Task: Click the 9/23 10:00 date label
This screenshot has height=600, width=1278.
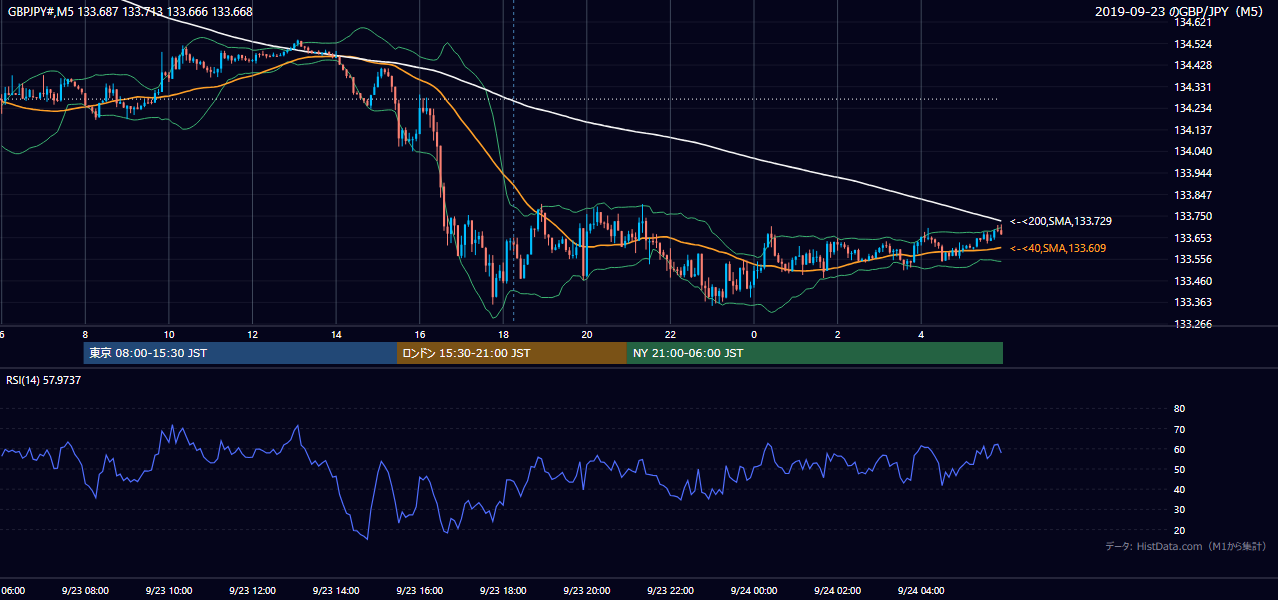Action: tap(168, 590)
